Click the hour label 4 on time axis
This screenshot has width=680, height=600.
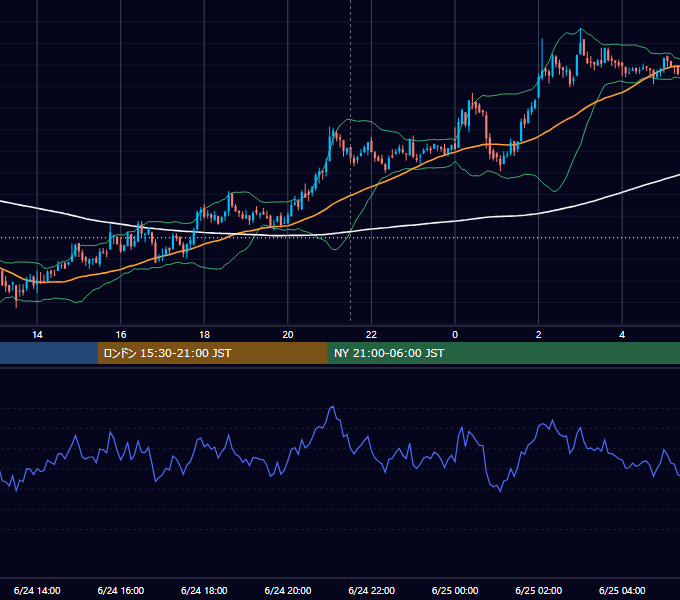[x=622, y=334]
